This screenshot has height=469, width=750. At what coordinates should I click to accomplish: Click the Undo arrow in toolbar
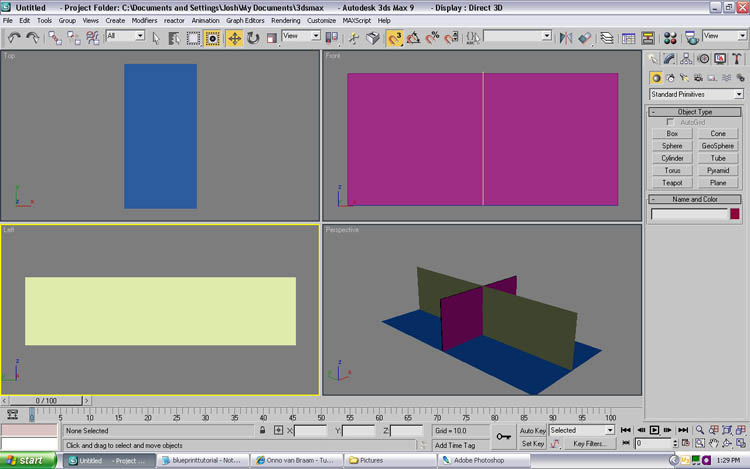(x=14, y=38)
